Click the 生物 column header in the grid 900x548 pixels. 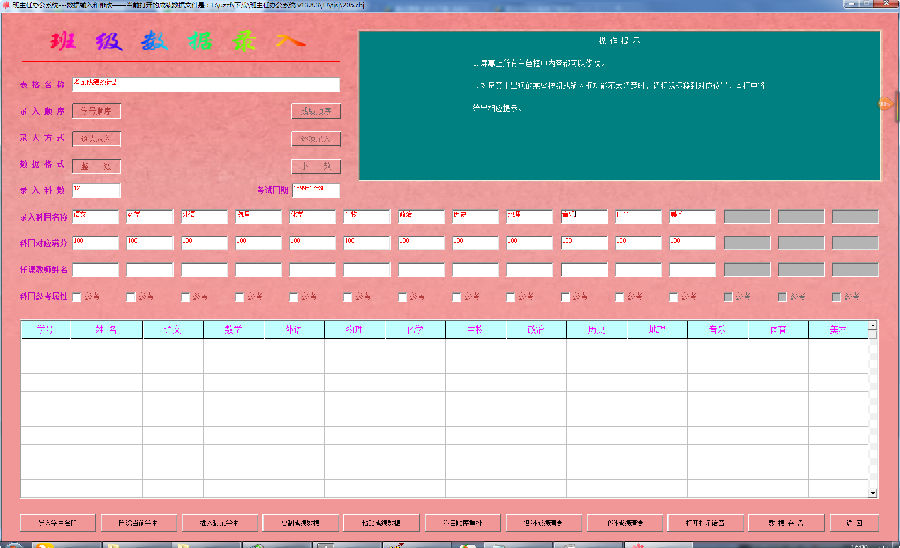coord(475,330)
